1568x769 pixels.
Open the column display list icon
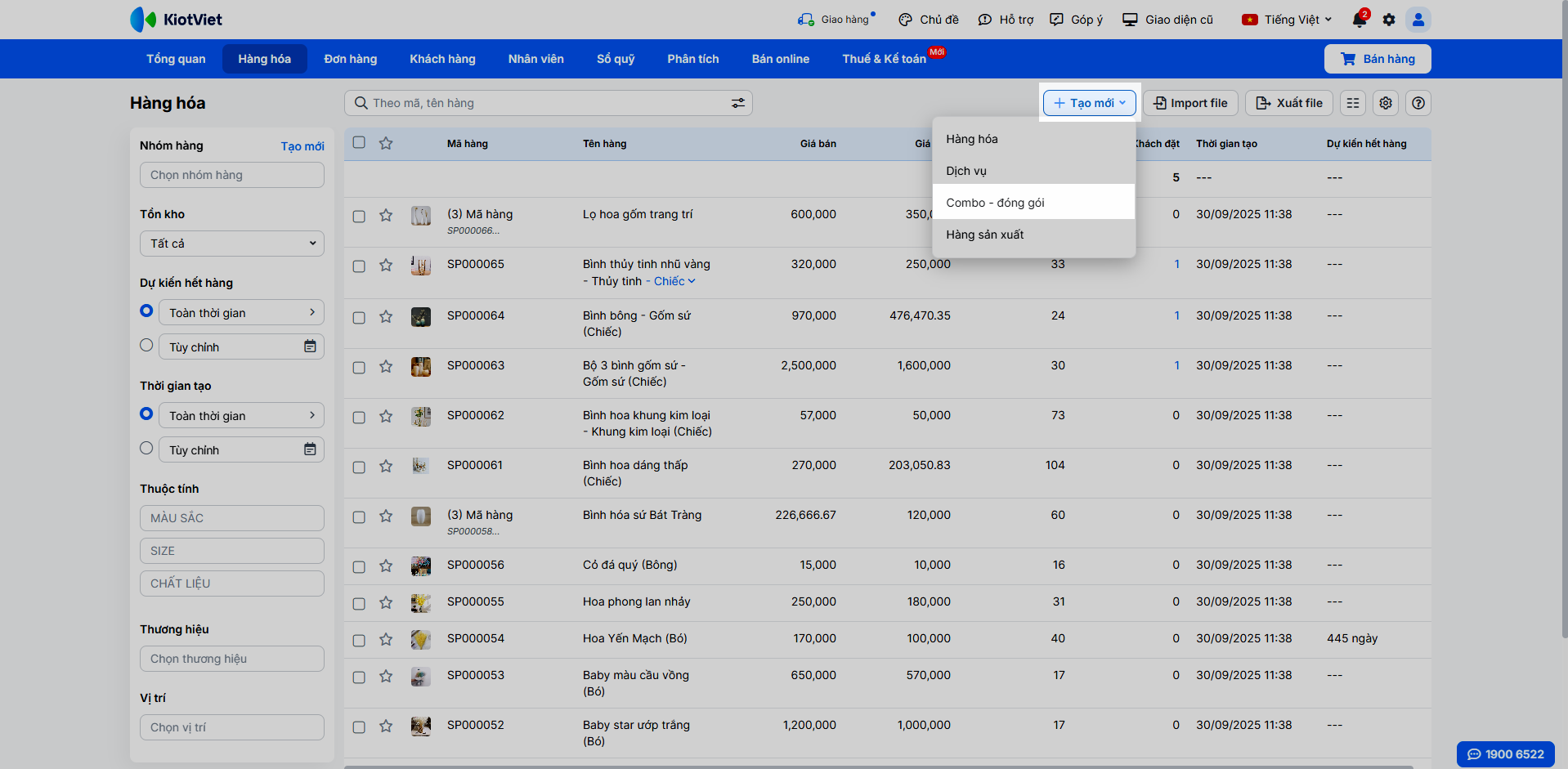tap(1353, 103)
